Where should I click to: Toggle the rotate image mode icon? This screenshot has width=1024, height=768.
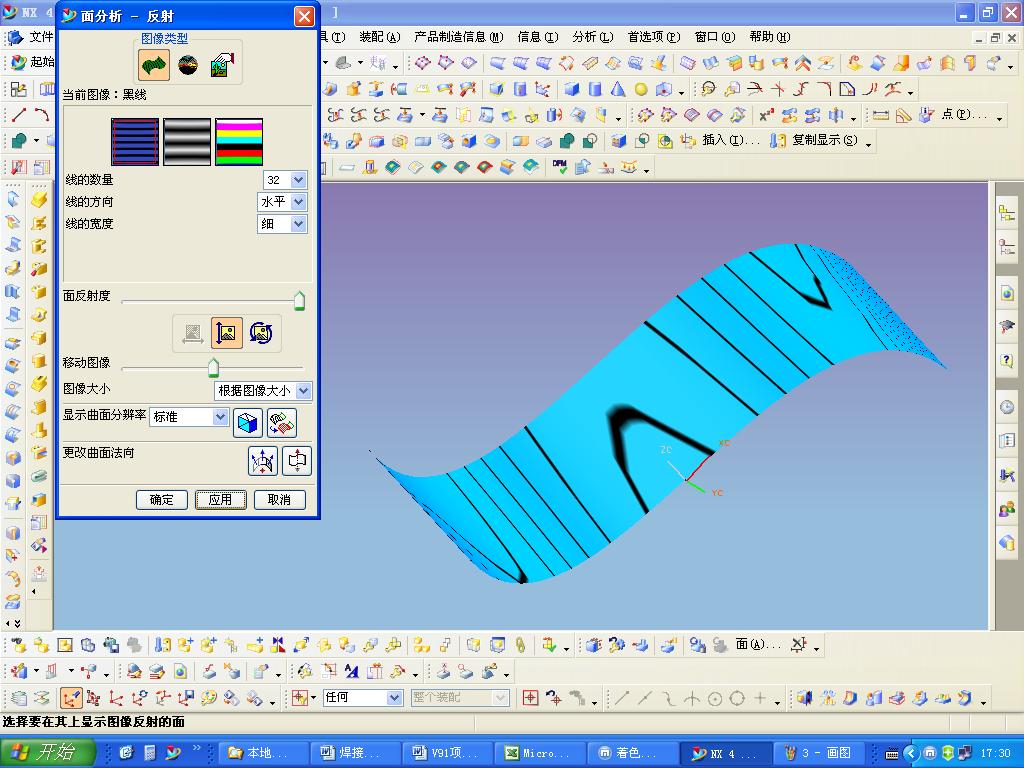point(261,333)
